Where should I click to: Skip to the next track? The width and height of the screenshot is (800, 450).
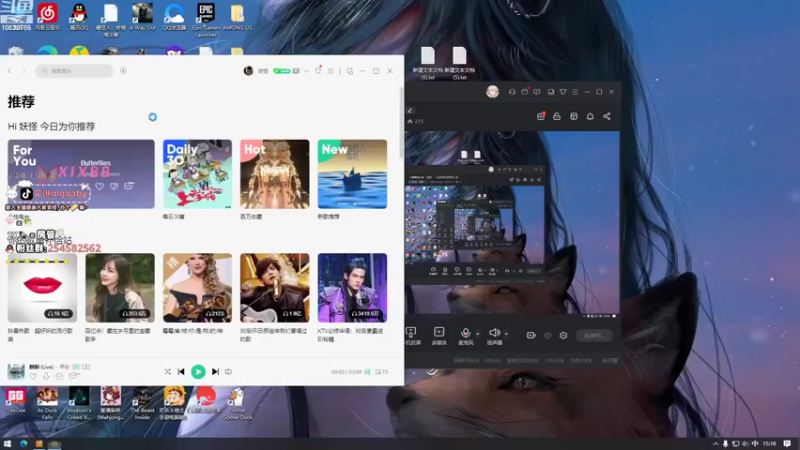point(215,372)
